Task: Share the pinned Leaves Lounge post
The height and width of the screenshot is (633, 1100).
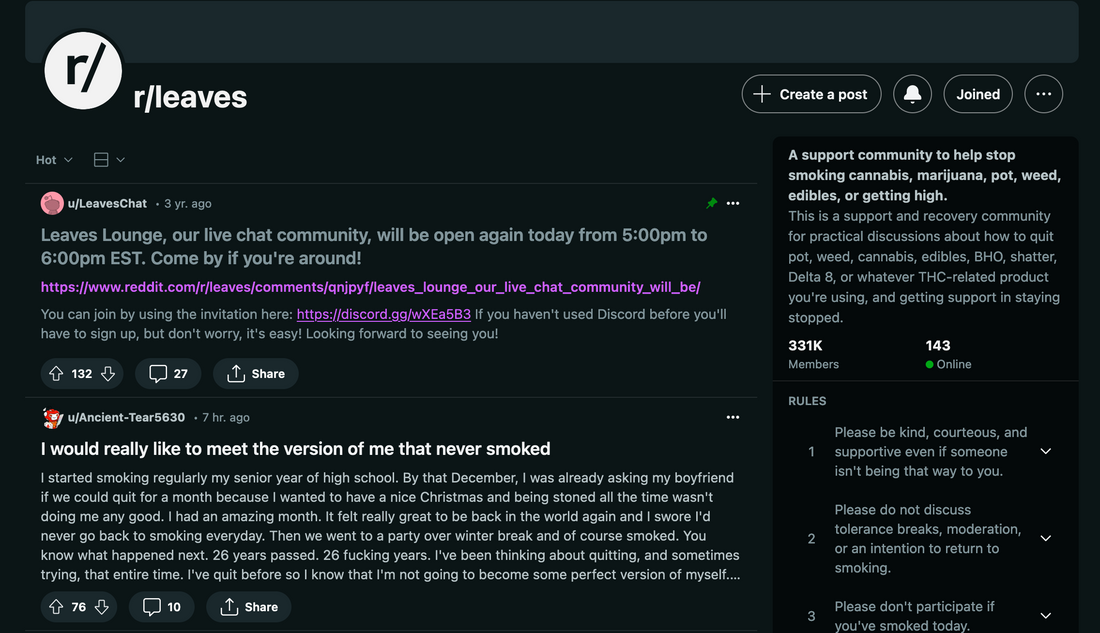Action: (x=255, y=373)
